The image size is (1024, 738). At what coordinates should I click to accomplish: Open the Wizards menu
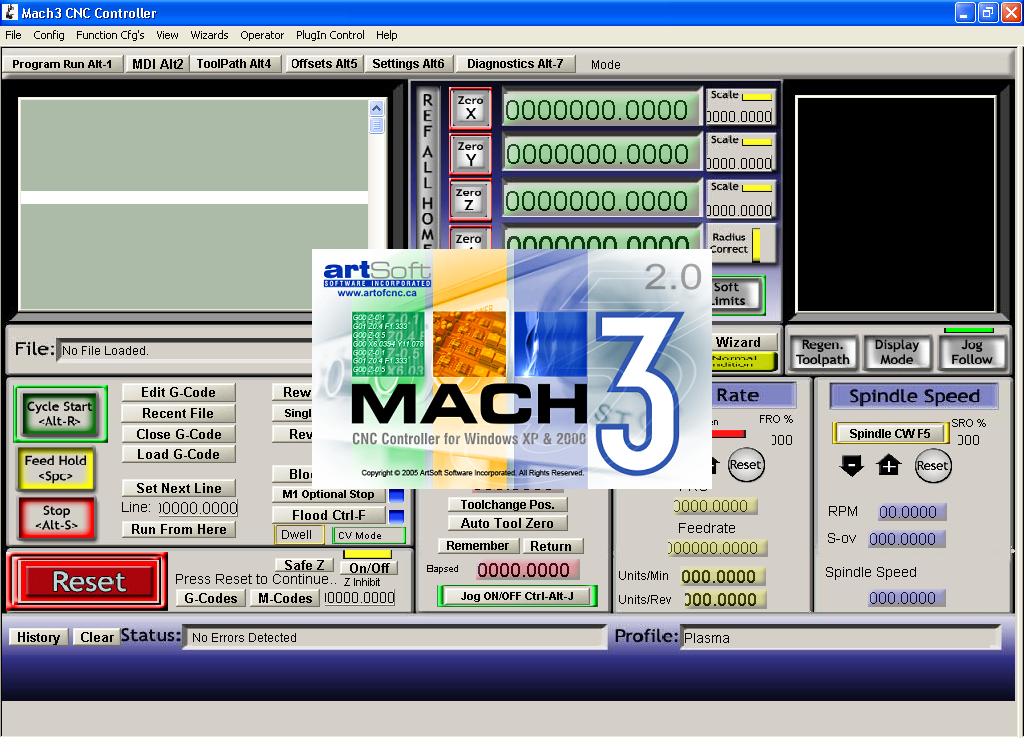(209, 35)
